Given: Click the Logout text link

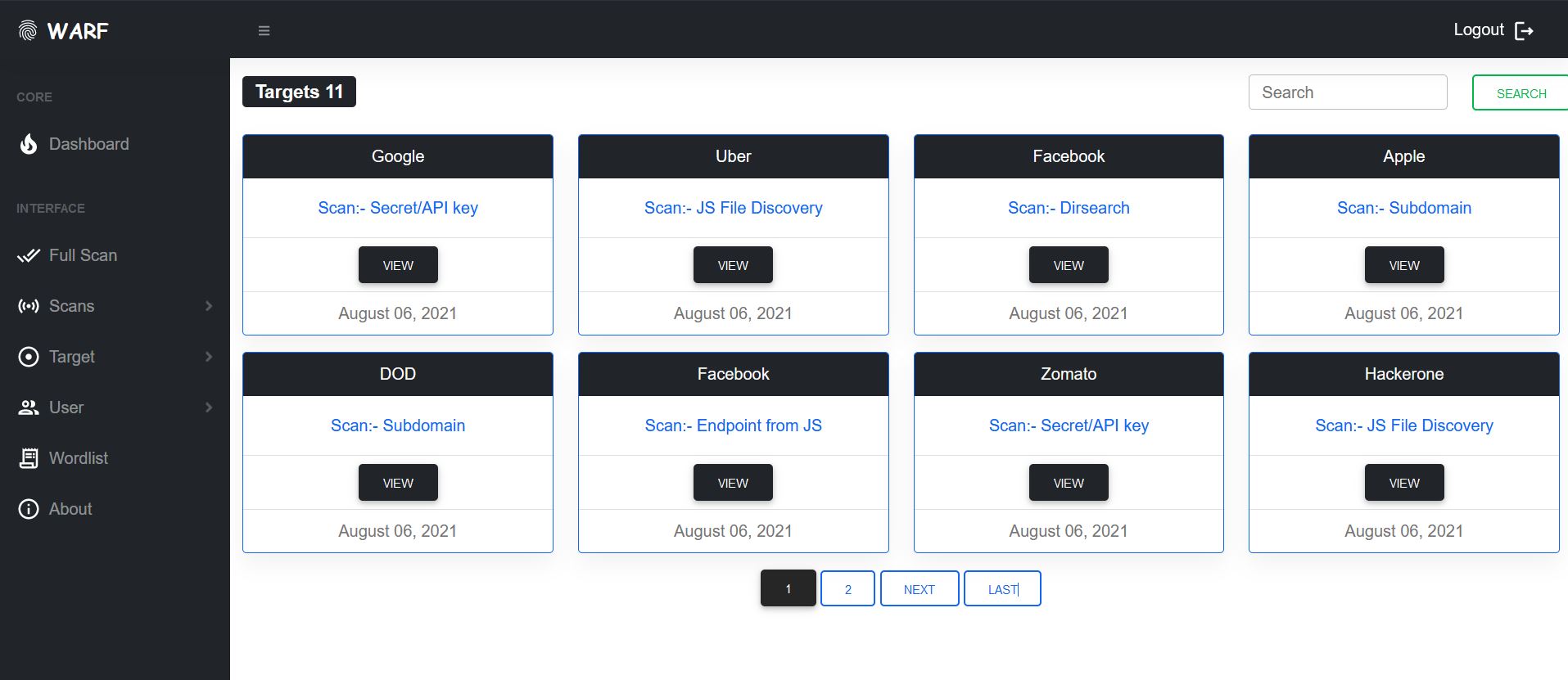Looking at the screenshot, I should (1479, 30).
